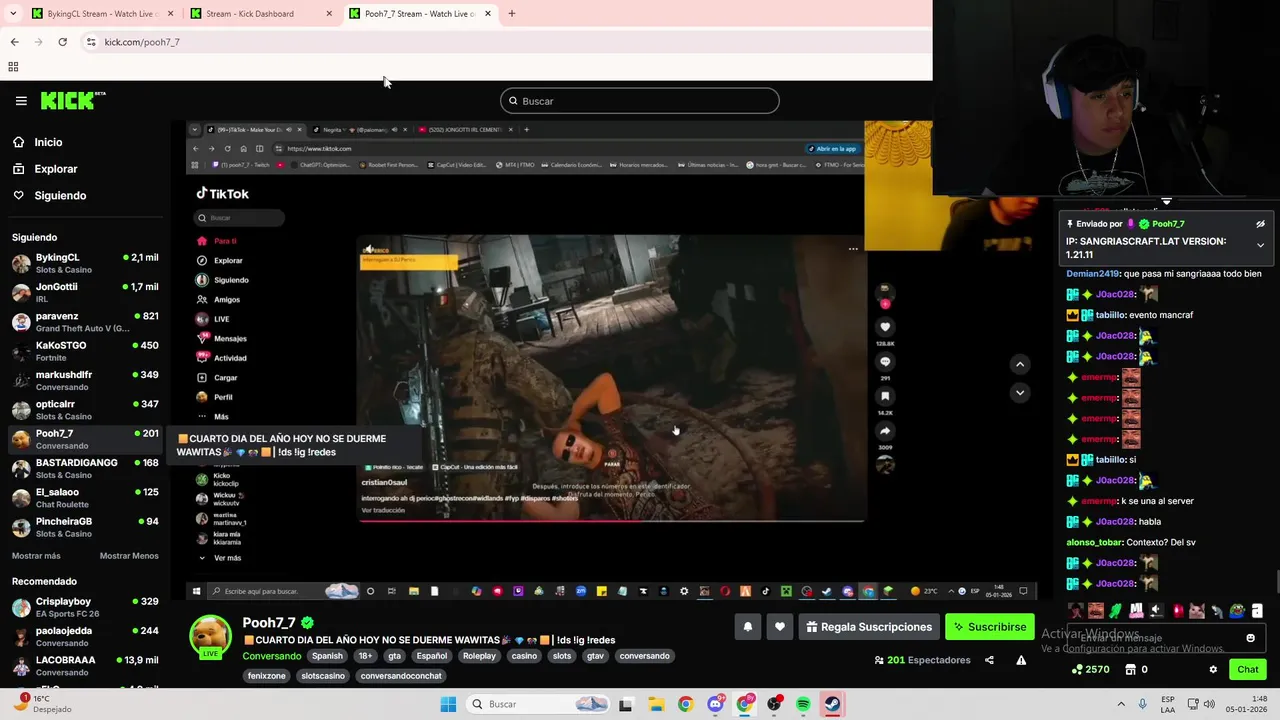Open recommended channel LACOBRAAA

click(x=85, y=665)
